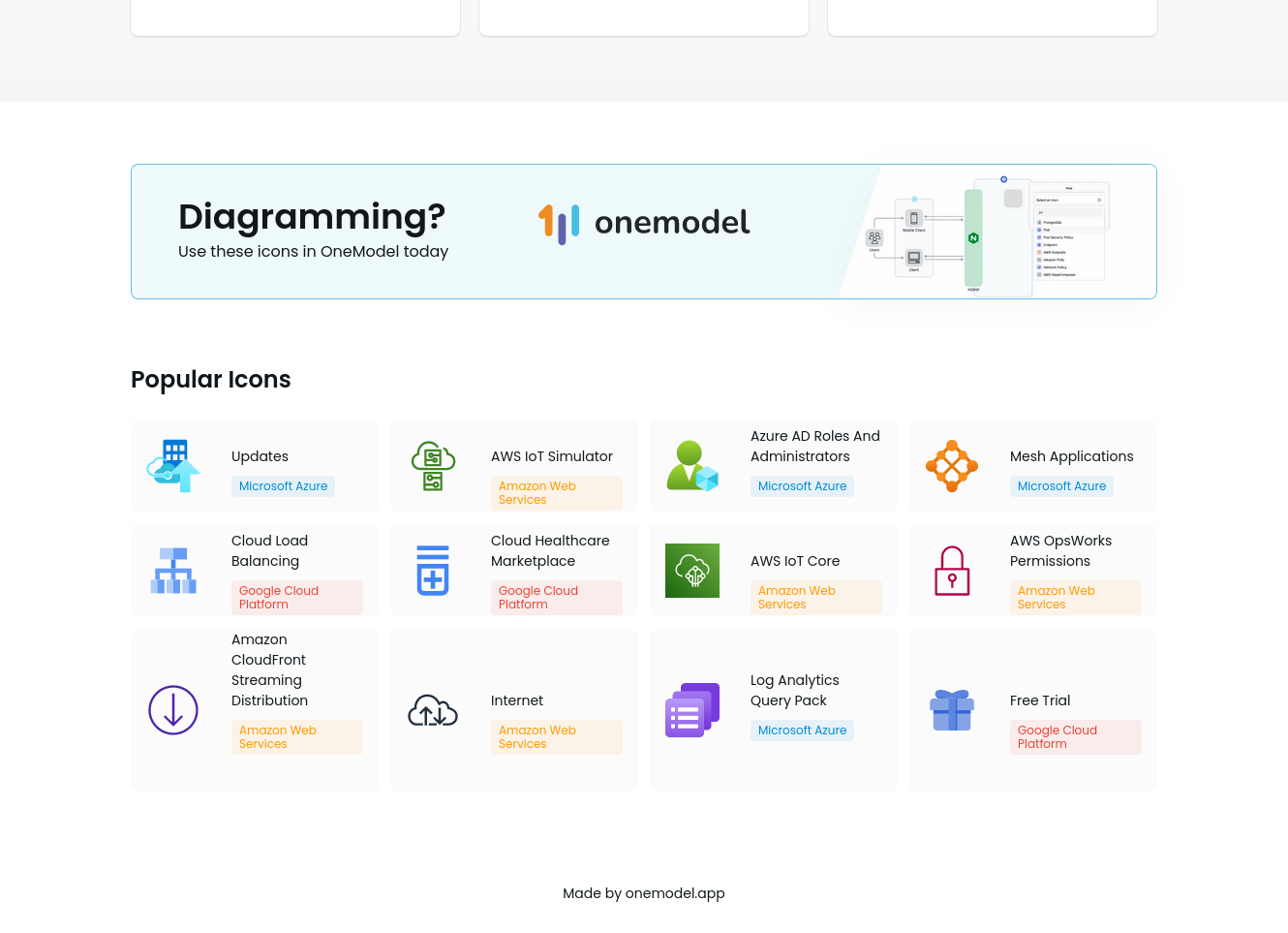Click the Mesh Applications orange icon
Viewport: 1288px width, 933px height.
coord(952,466)
